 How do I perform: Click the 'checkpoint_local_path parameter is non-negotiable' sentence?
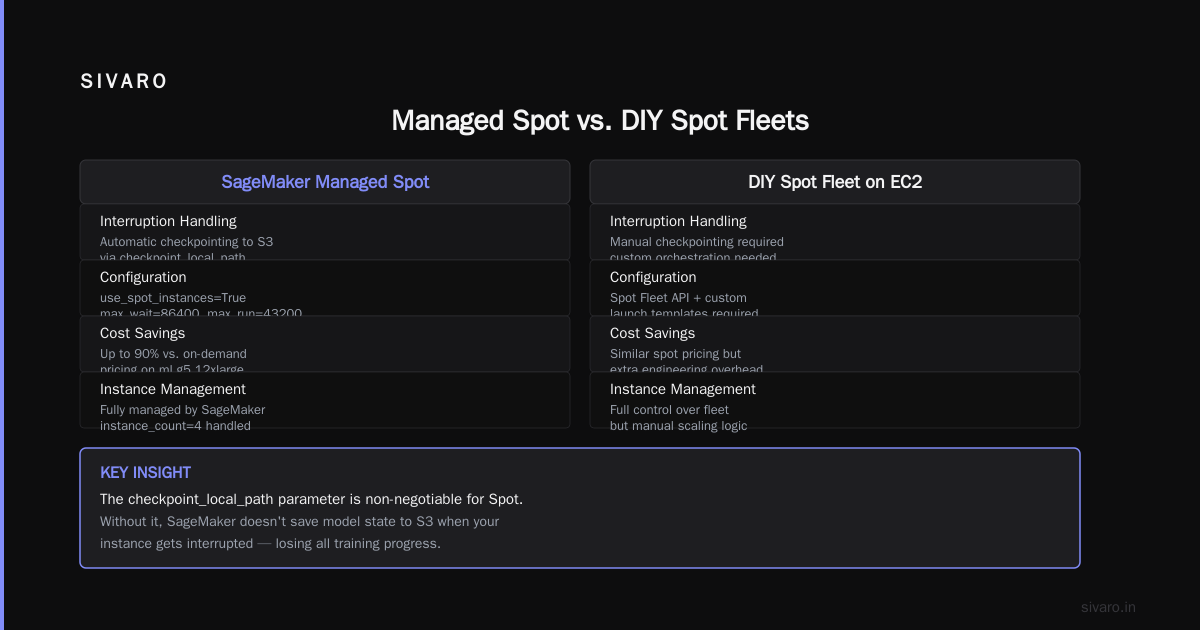(311, 499)
